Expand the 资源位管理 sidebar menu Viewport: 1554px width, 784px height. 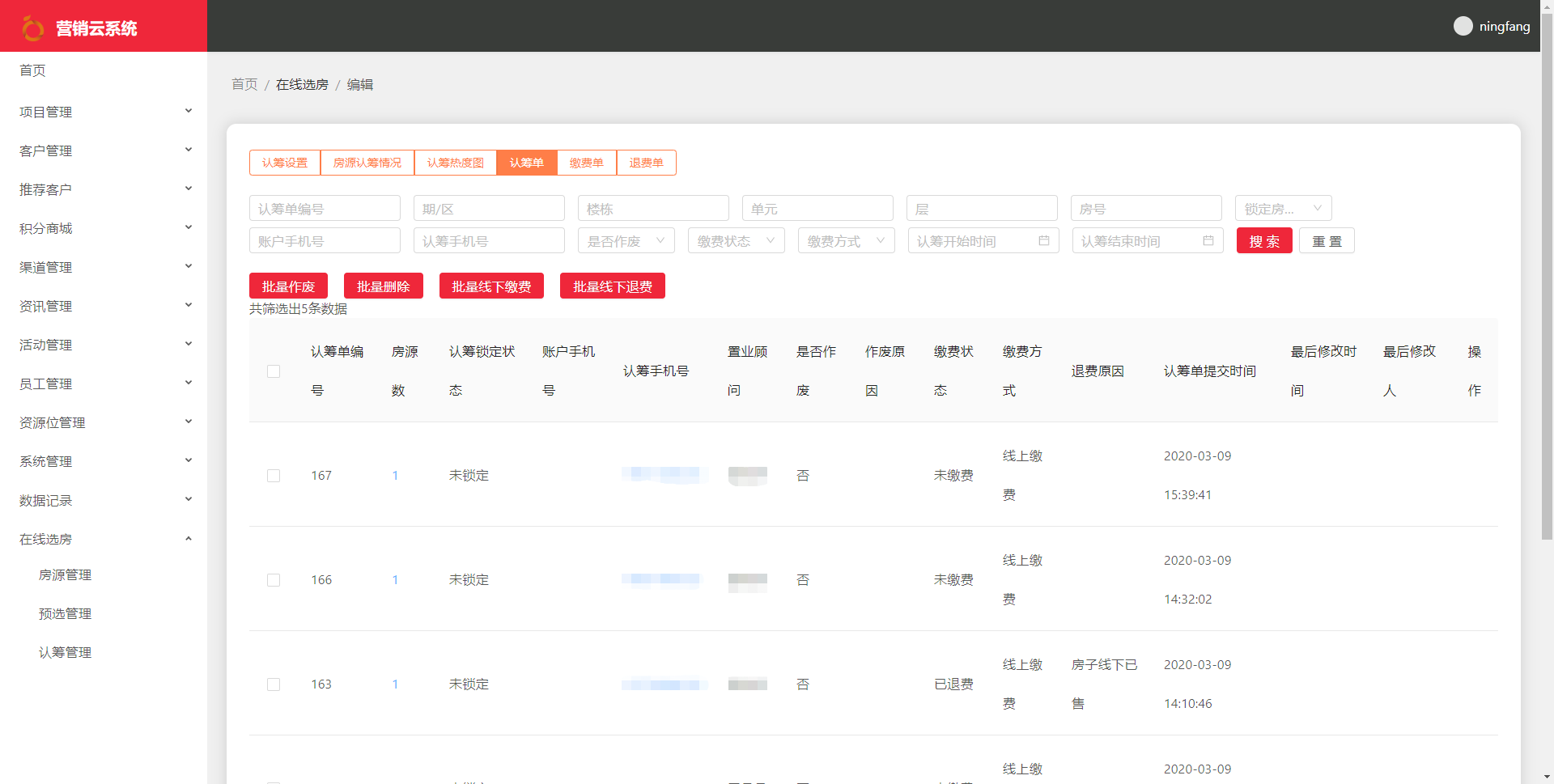[x=104, y=422]
